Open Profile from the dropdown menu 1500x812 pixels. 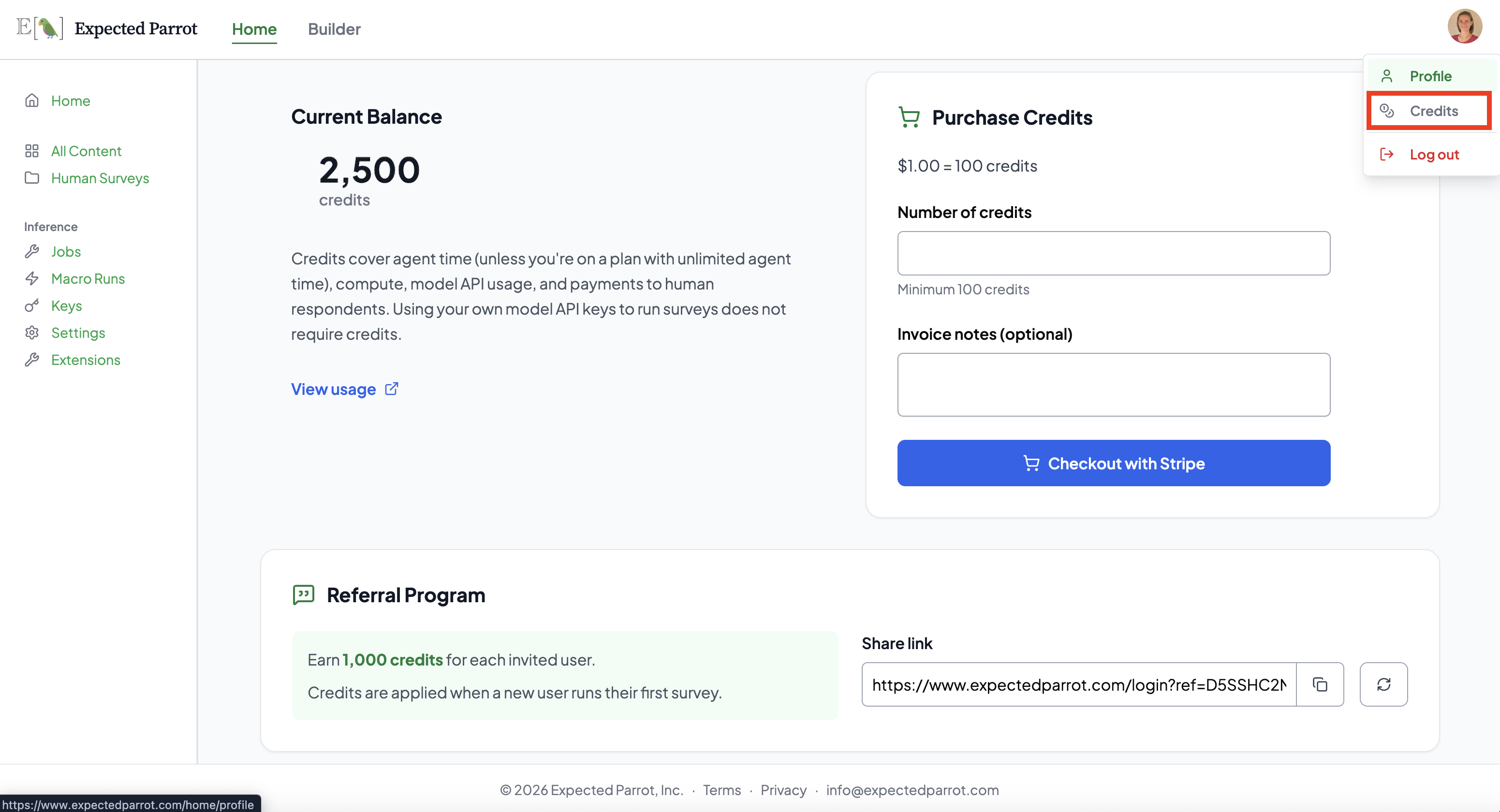[1432, 76]
